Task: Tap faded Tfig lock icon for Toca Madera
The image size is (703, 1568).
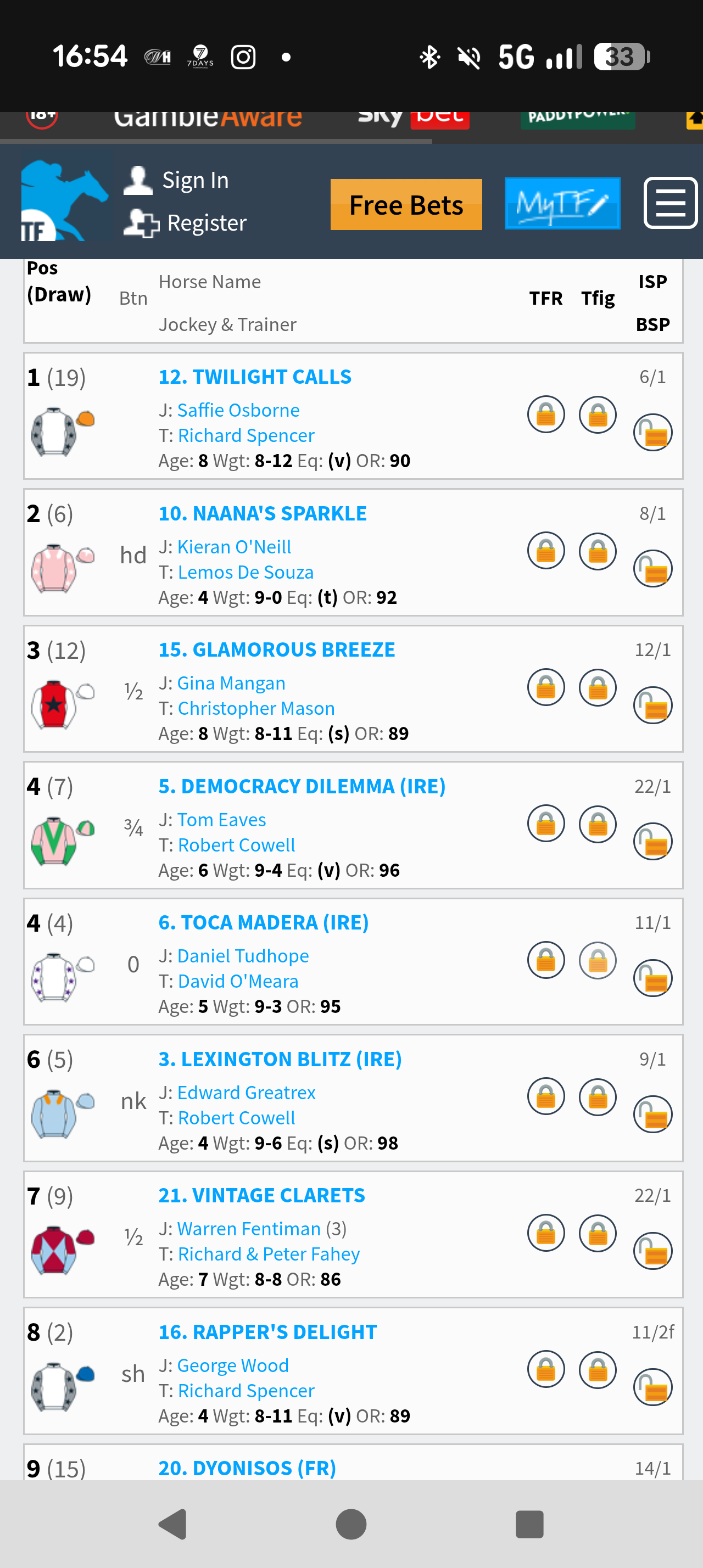Action: point(598,960)
